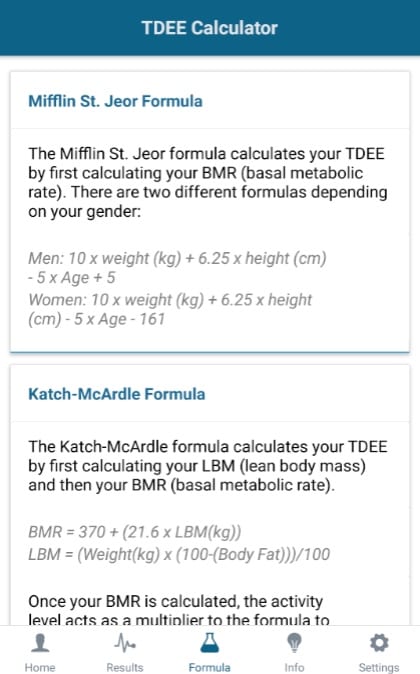
Task: Select the Formula flask icon
Action: click(209, 643)
